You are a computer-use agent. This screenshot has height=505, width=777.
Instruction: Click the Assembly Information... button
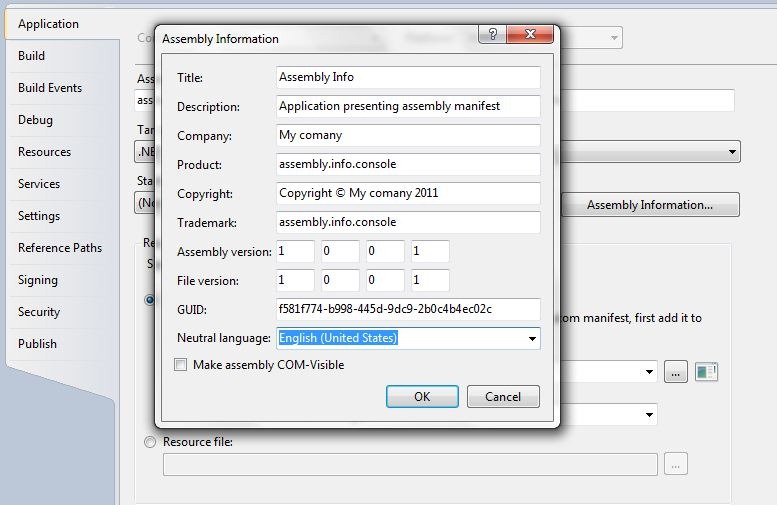tap(649, 205)
